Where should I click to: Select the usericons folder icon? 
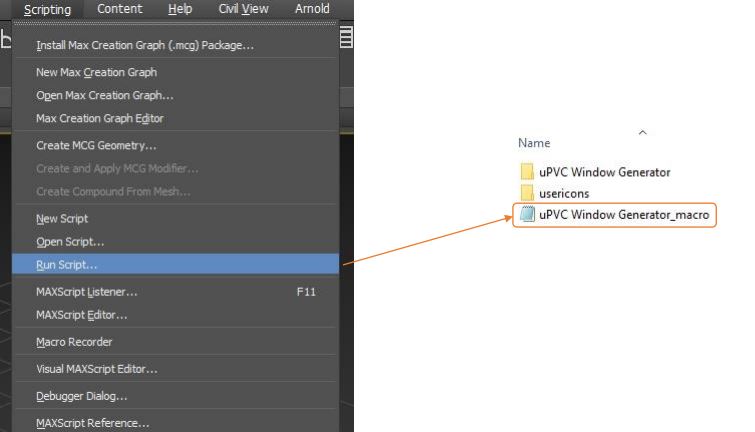click(527, 193)
